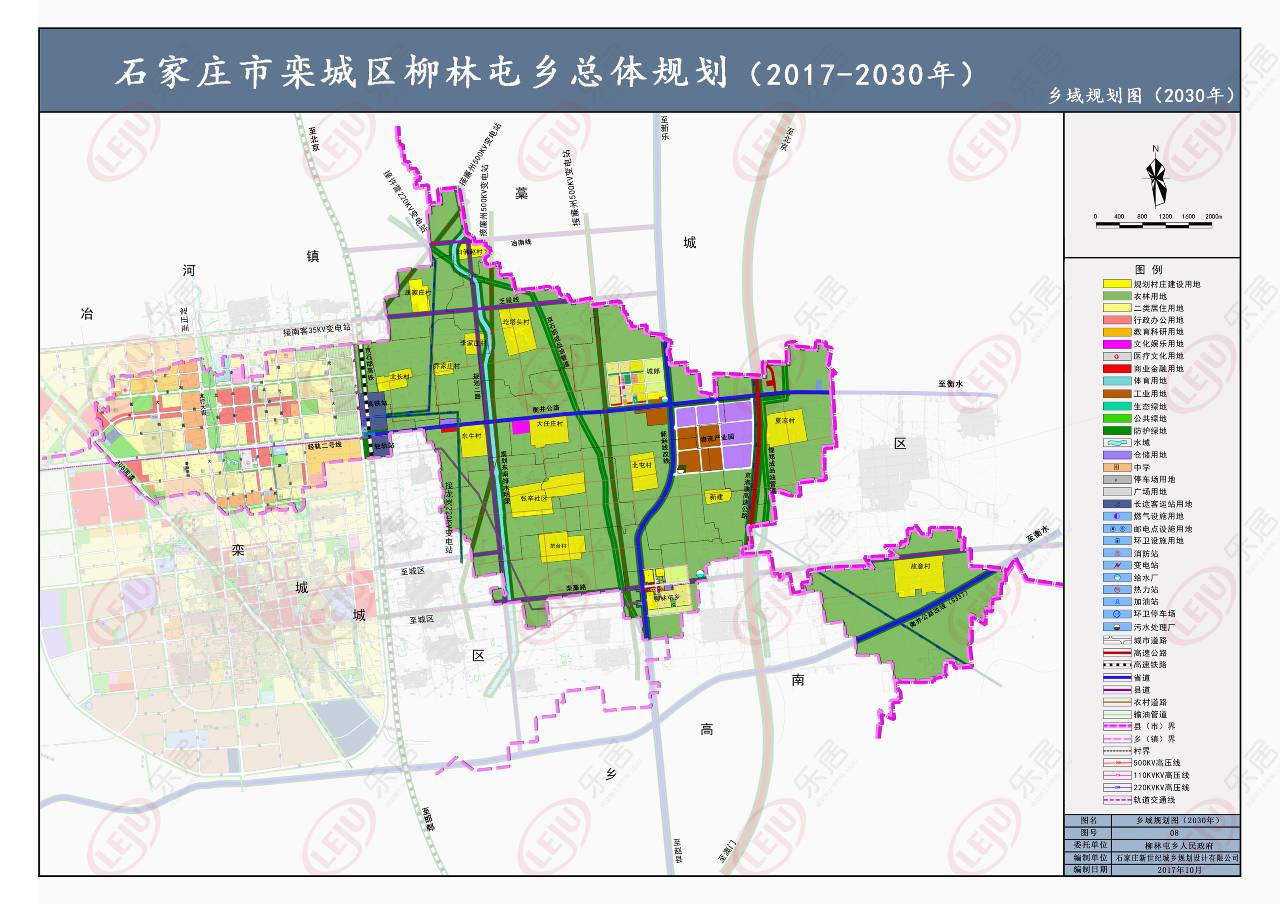Click the 省道 blue legend line
Viewport: 1280px width, 904px height.
(1117, 678)
